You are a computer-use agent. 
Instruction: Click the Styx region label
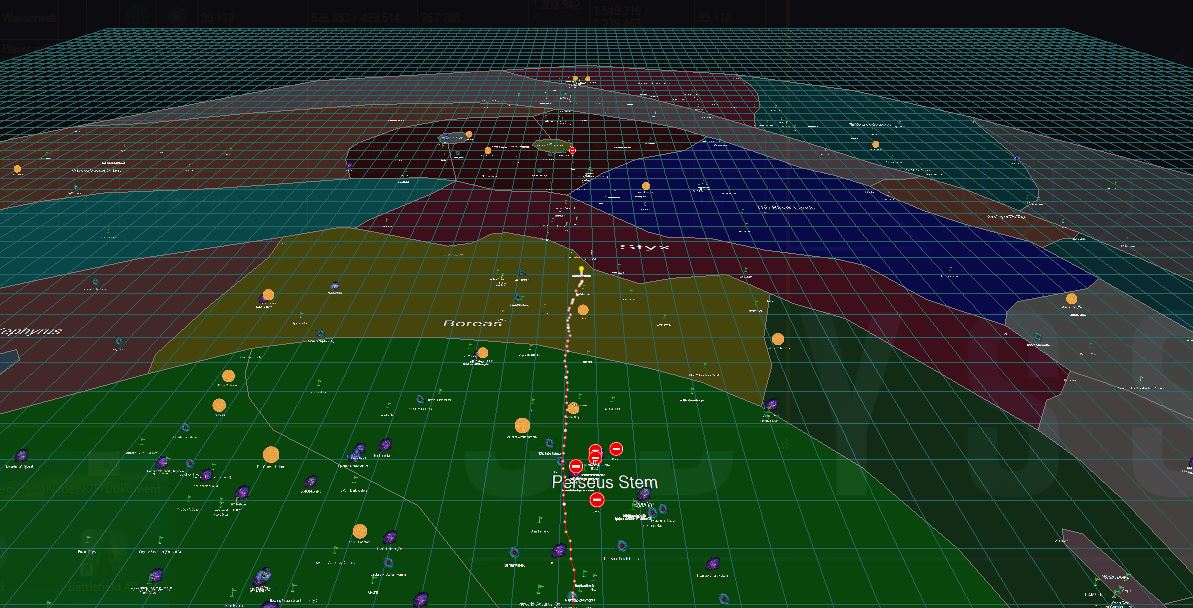tap(644, 246)
